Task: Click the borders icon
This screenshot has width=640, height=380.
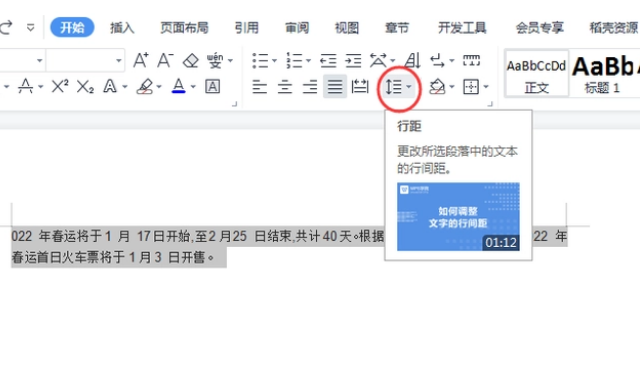Action: coord(471,87)
